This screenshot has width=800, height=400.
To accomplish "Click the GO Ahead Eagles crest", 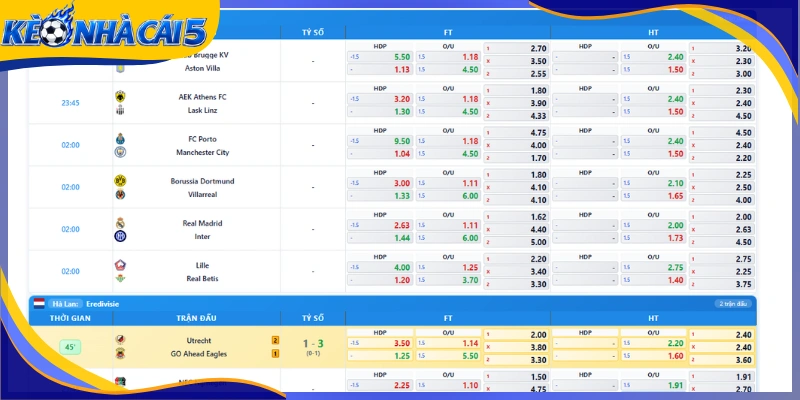I will (x=120, y=354).
